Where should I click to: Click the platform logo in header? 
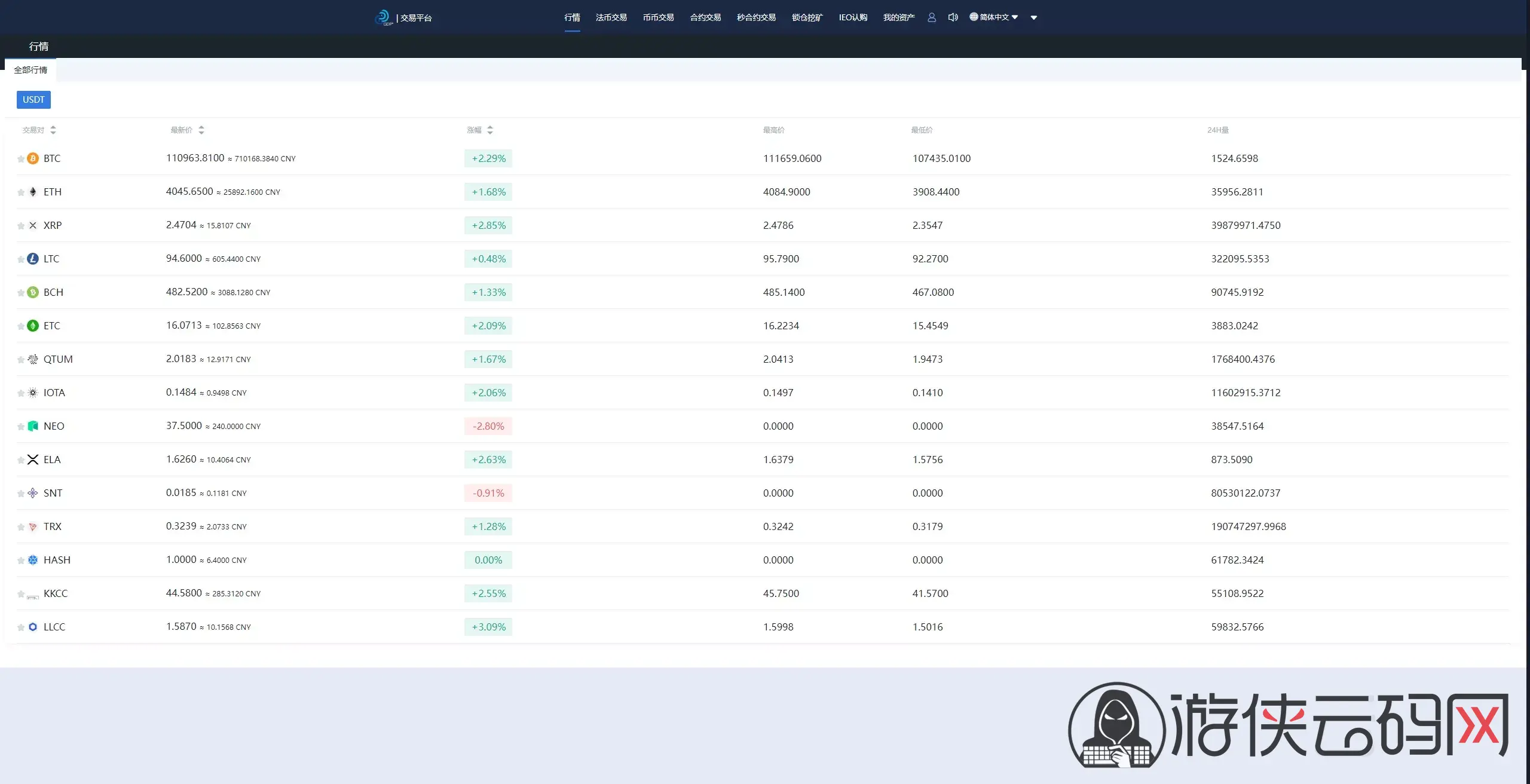tap(383, 17)
